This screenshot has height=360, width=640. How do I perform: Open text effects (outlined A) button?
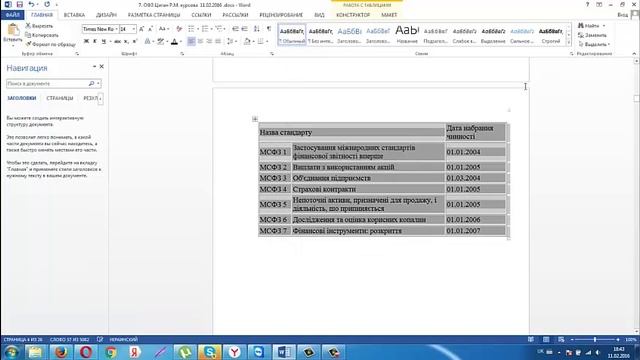pyautogui.click(x=147, y=41)
